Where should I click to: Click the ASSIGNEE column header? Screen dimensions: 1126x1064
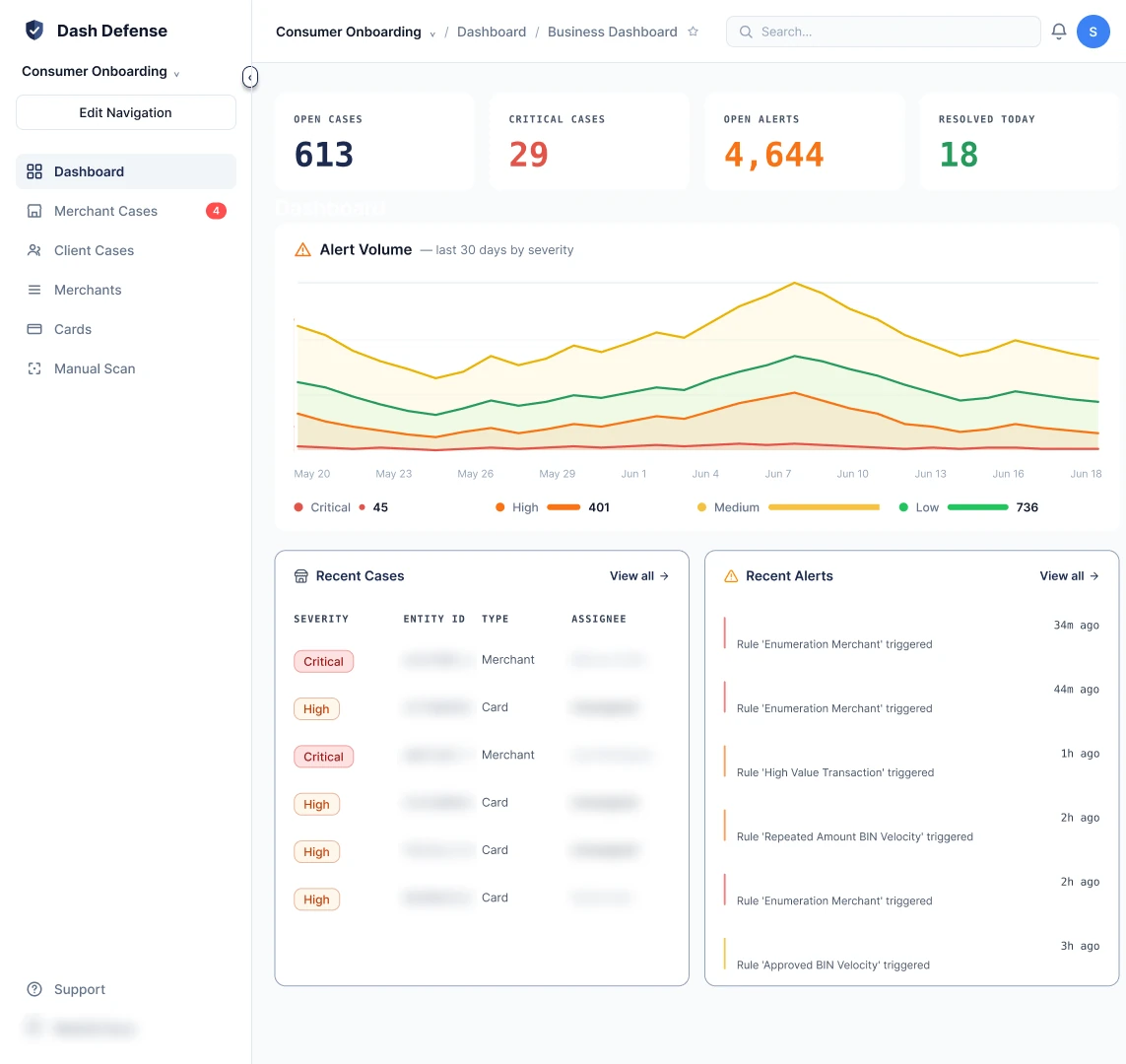pyautogui.click(x=599, y=619)
